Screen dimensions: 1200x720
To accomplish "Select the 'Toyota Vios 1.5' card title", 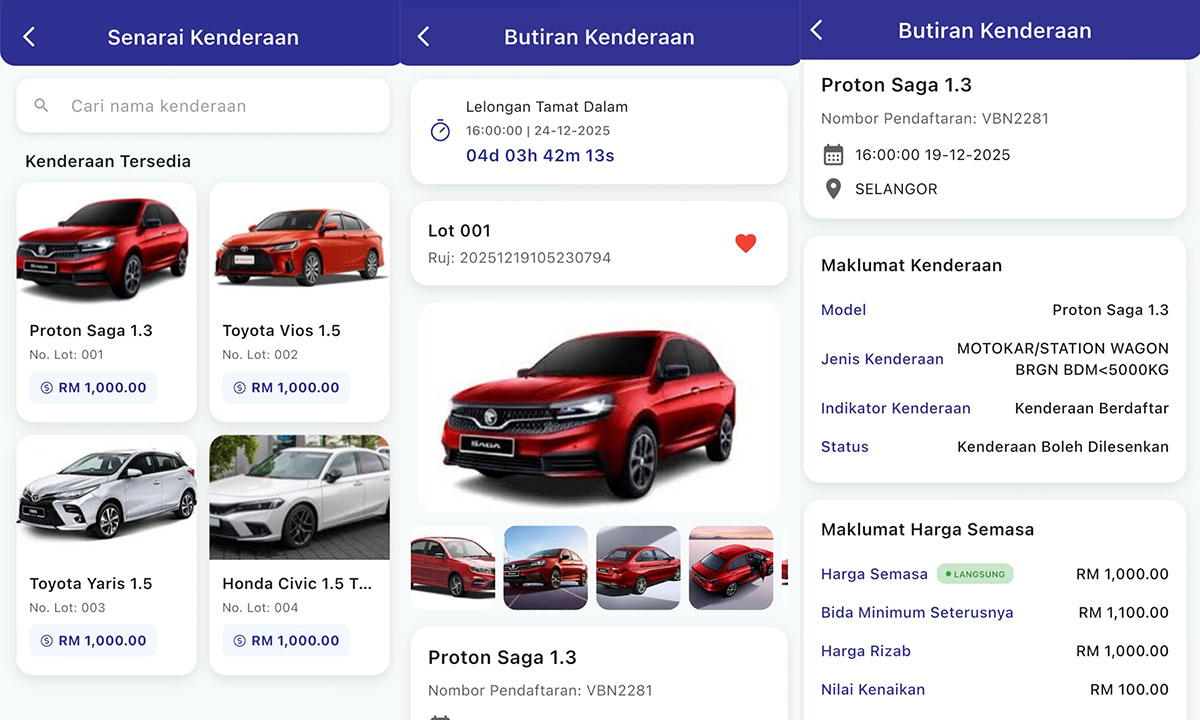I will coord(281,331).
